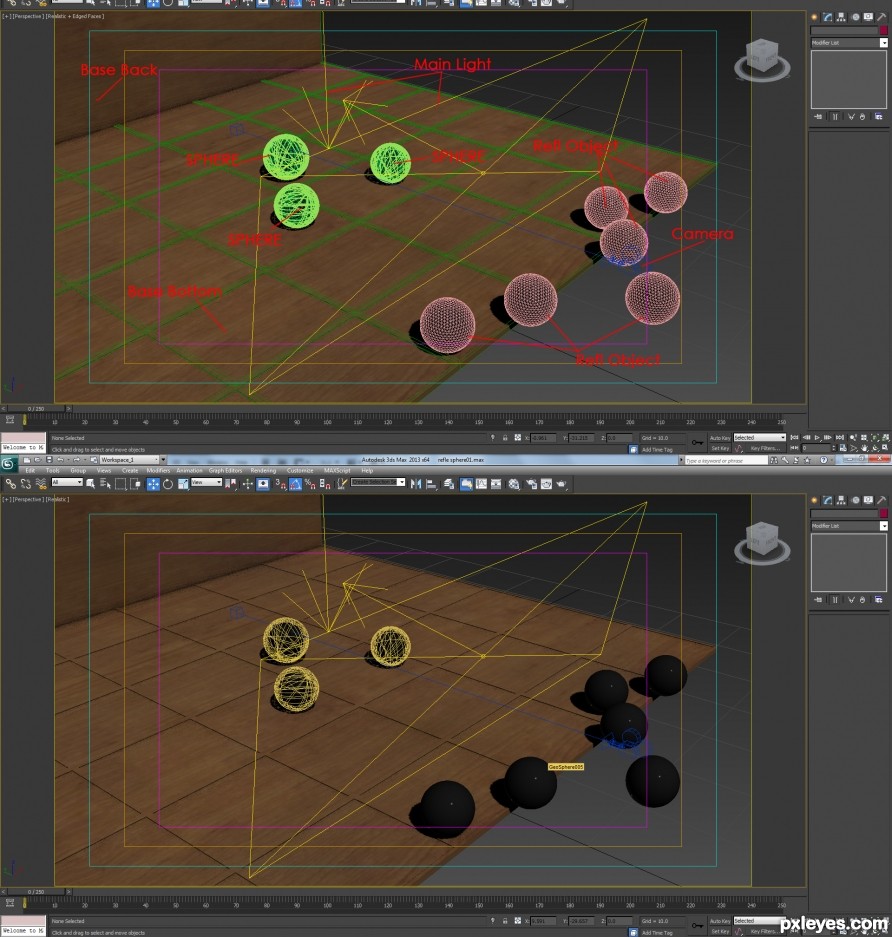892x937 pixels.
Task: Open Select by Name from the main toolbar
Action: [105, 483]
